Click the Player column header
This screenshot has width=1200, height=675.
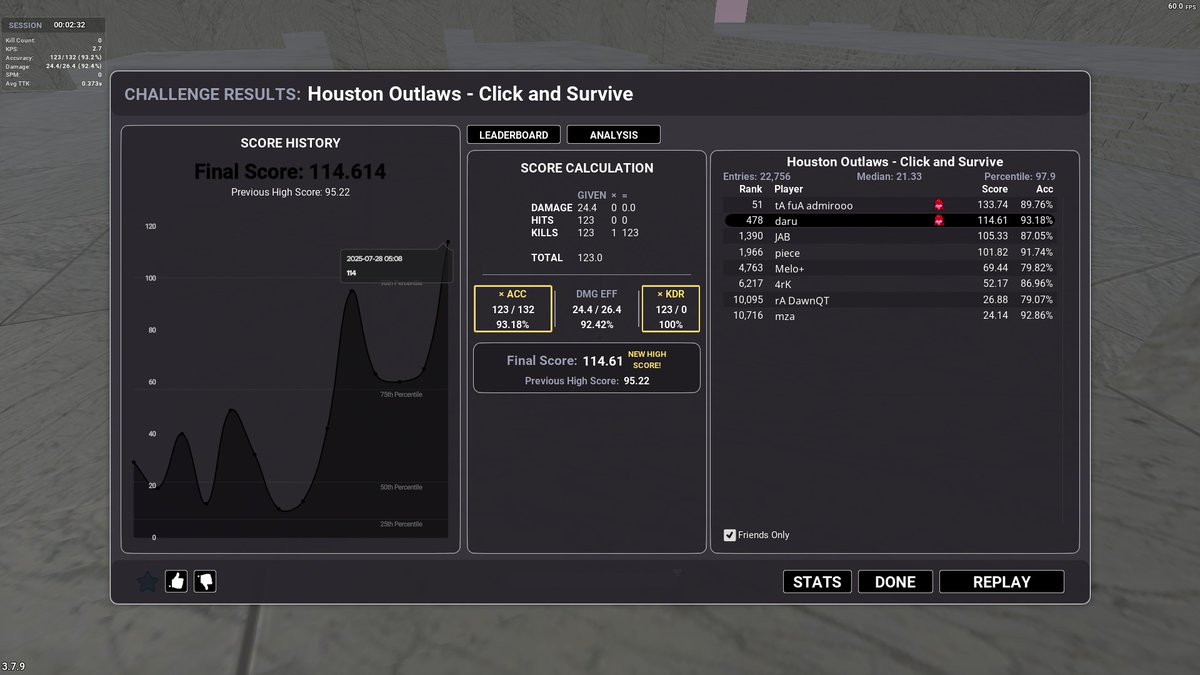click(788, 189)
